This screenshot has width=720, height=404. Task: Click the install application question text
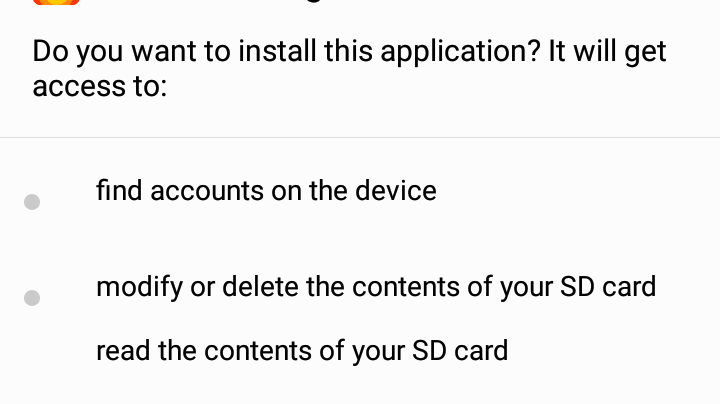pos(349,68)
